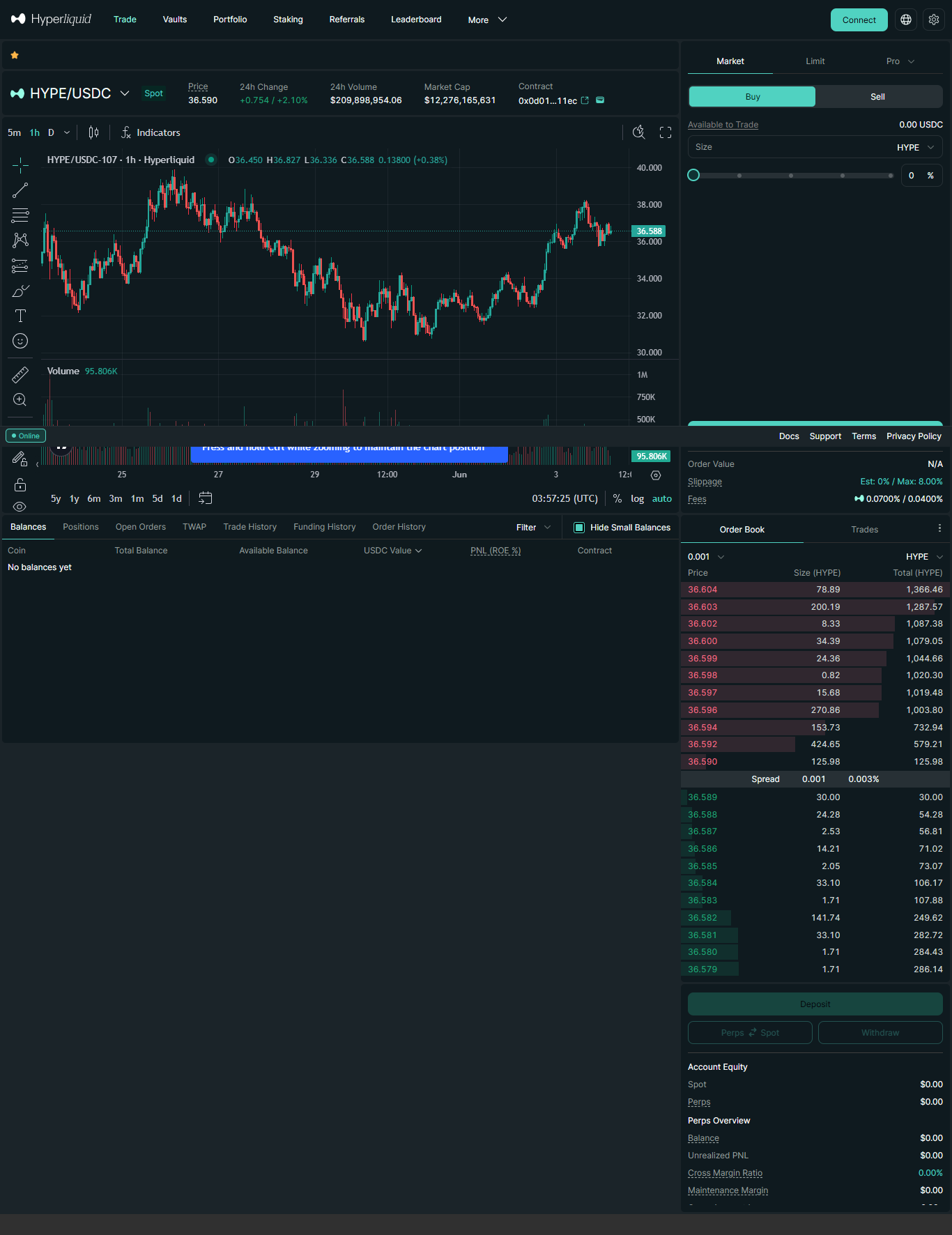Open contract external link icon
This screenshot has height=1235, width=952.
pyautogui.click(x=585, y=100)
